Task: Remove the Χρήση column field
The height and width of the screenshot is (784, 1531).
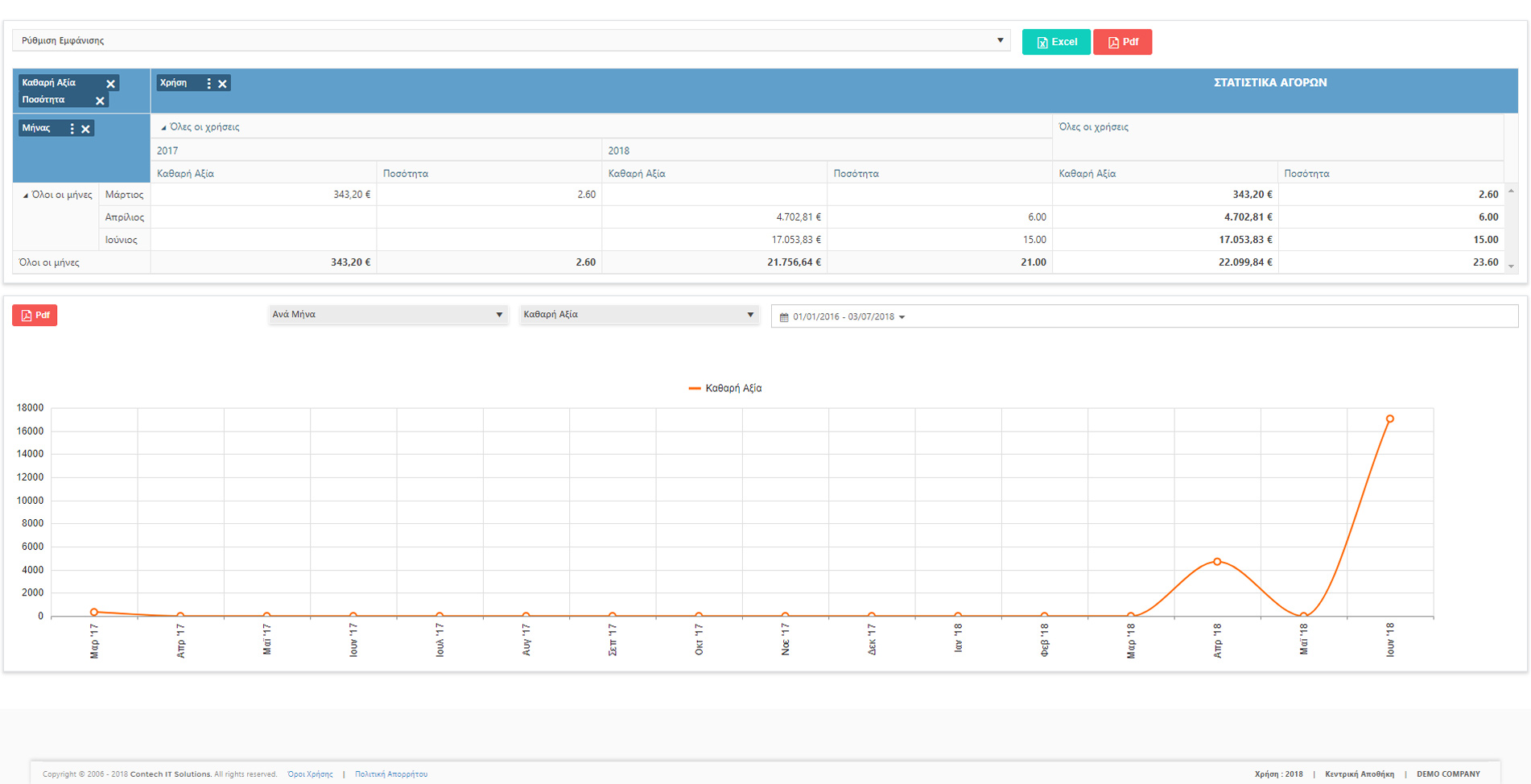Action: click(x=222, y=84)
